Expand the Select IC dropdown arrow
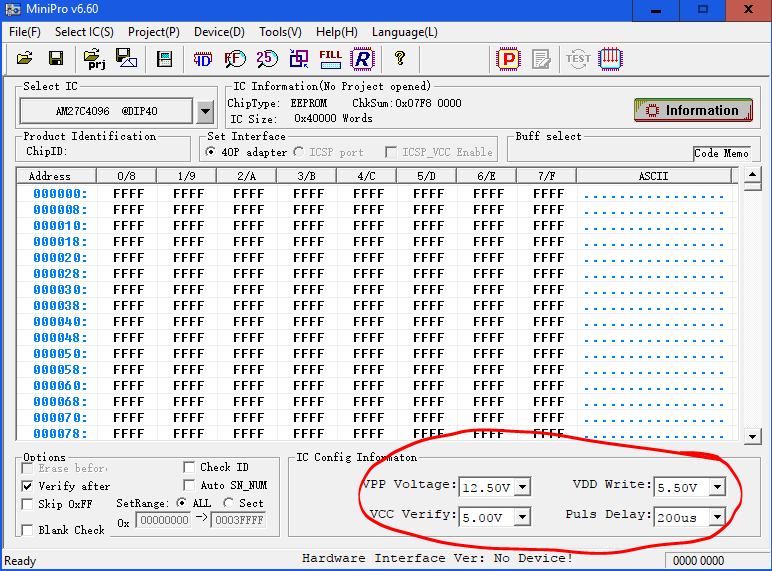The image size is (772, 571). pos(205,112)
